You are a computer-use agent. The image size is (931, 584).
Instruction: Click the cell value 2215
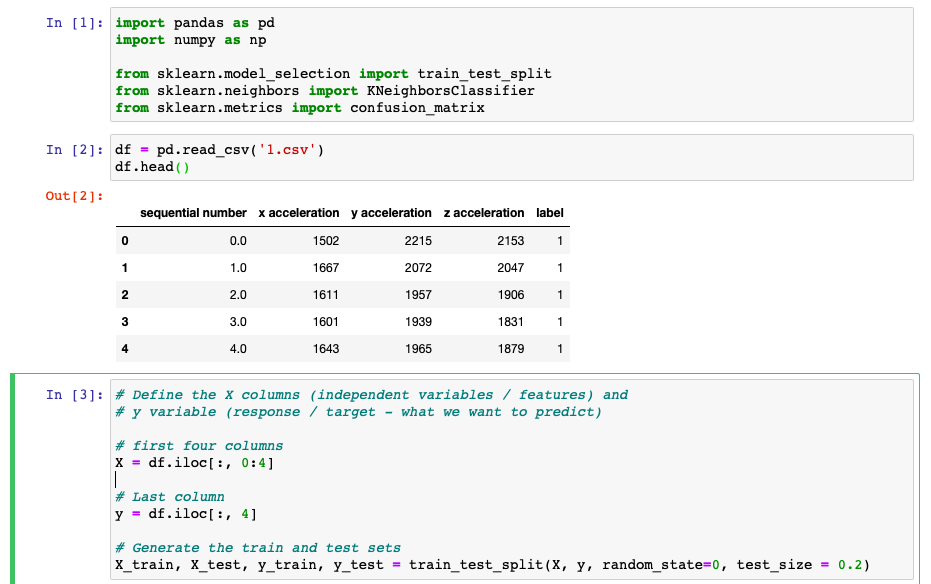(418, 241)
